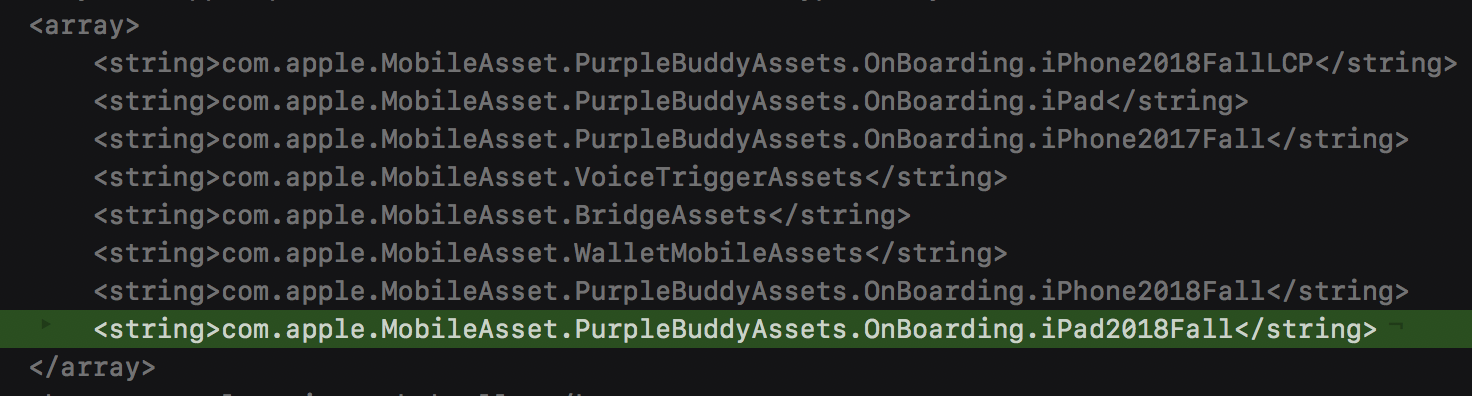This screenshot has height=396, width=1472.
Task: Click the small arrow marker beside highlighted line
Action: 43,324
